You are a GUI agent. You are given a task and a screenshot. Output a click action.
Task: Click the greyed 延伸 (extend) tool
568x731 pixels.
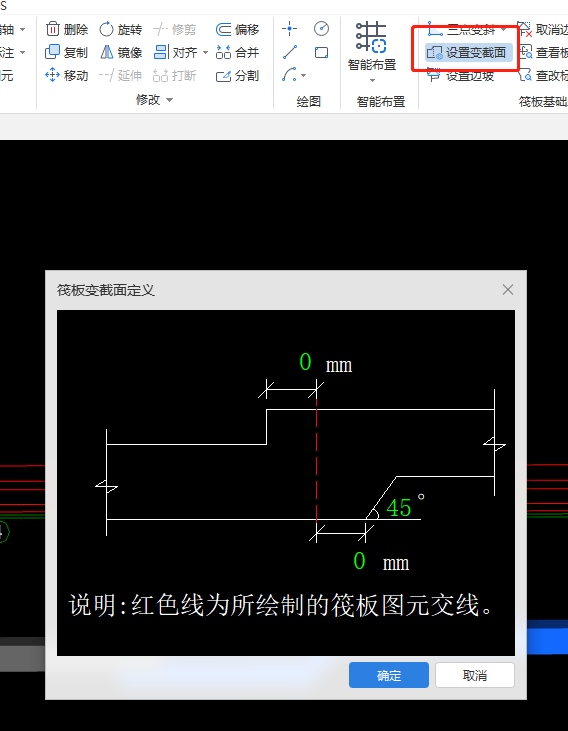tap(121, 75)
